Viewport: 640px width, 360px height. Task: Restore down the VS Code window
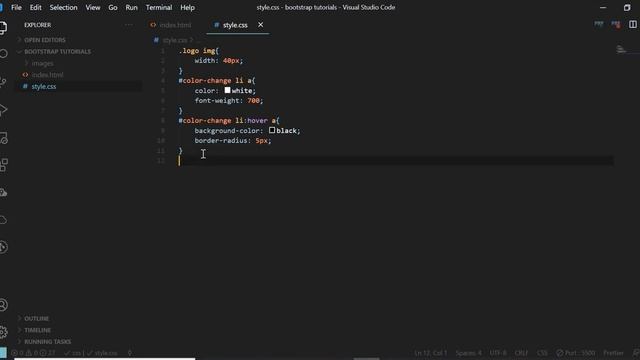(x=627, y=7)
